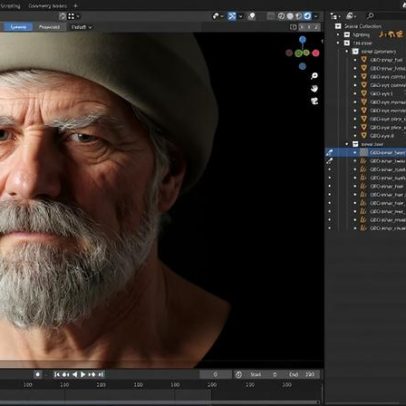
Task: Open the dropdown arrow beside the gizmo icon
Action: click(x=240, y=16)
